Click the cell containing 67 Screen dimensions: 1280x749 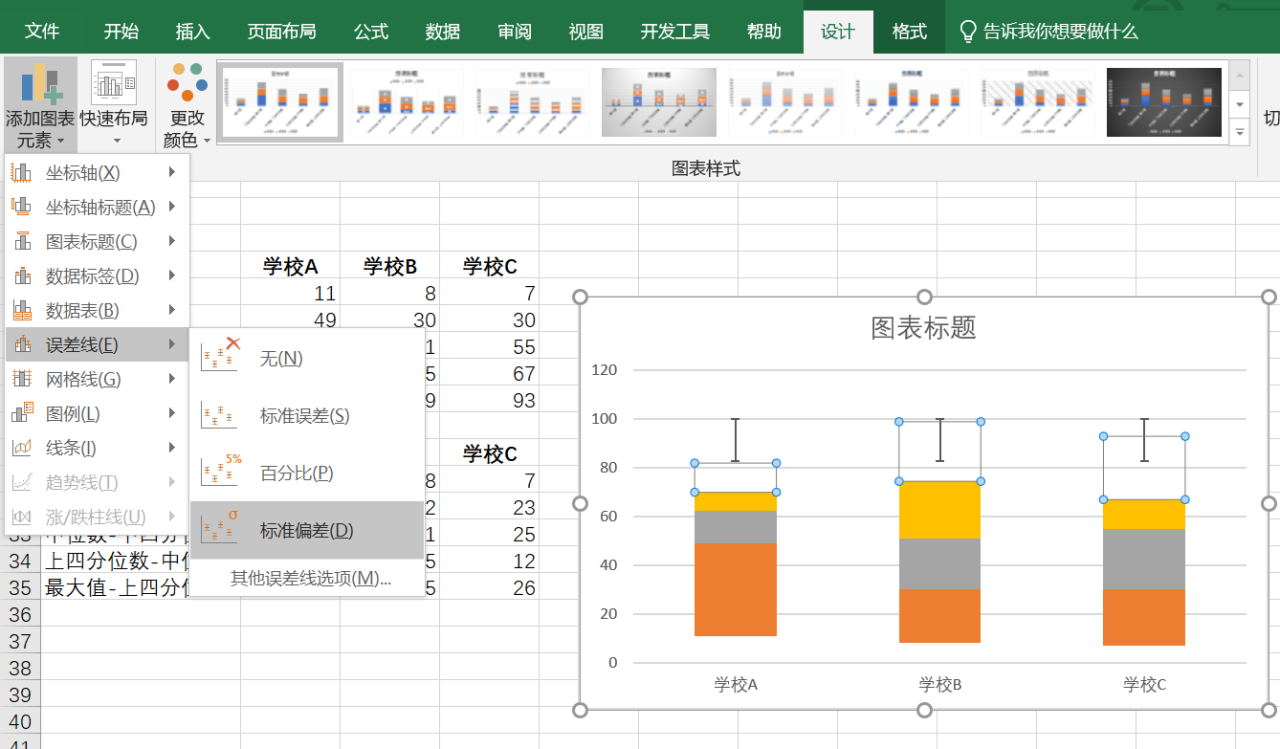pyautogui.click(x=489, y=374)
